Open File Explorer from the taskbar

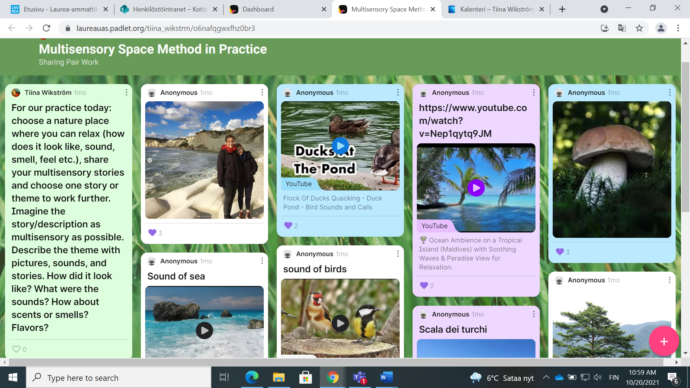click(x=279, y=377)
